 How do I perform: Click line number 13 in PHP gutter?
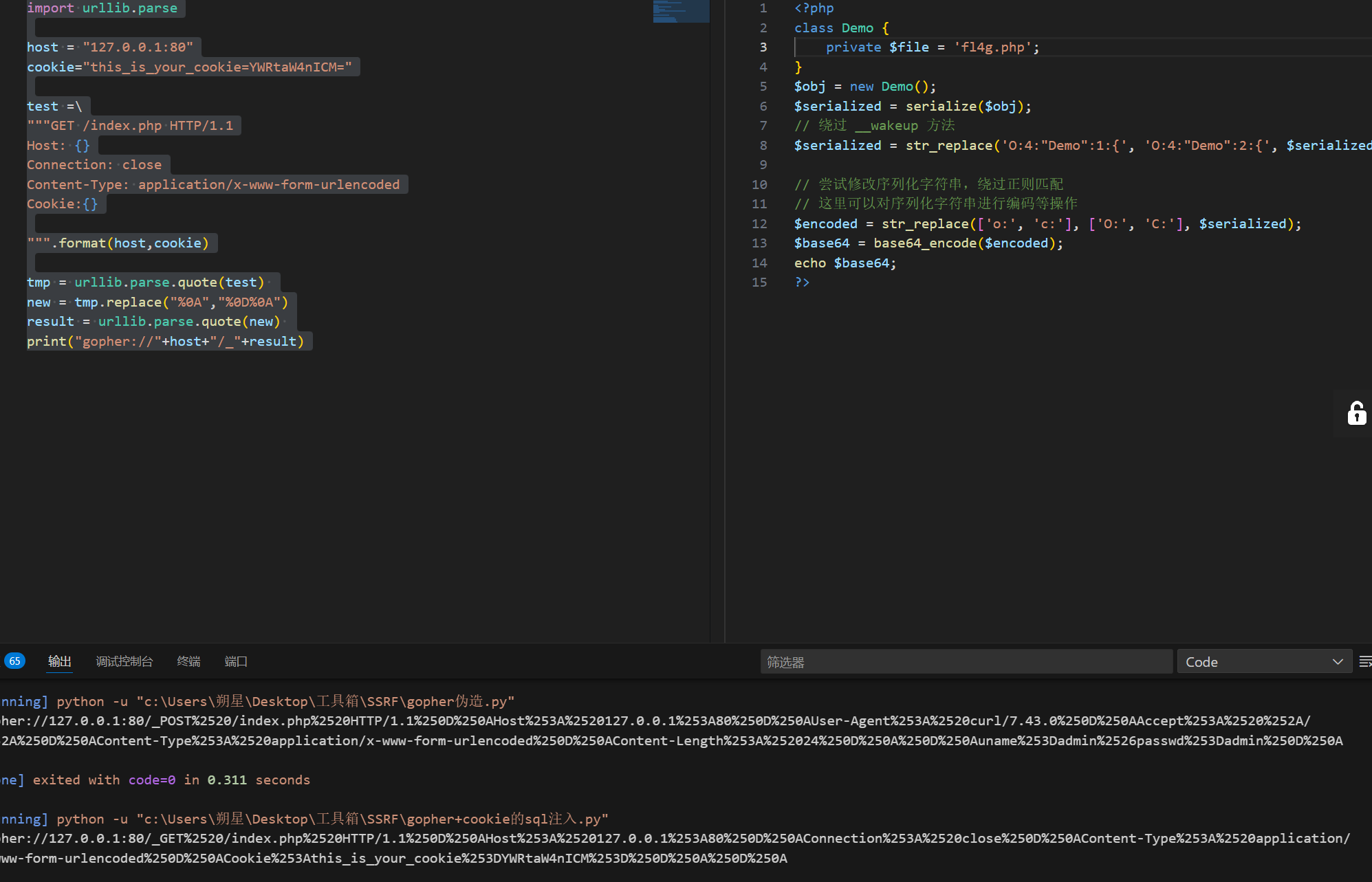click(x=759, y=243)
